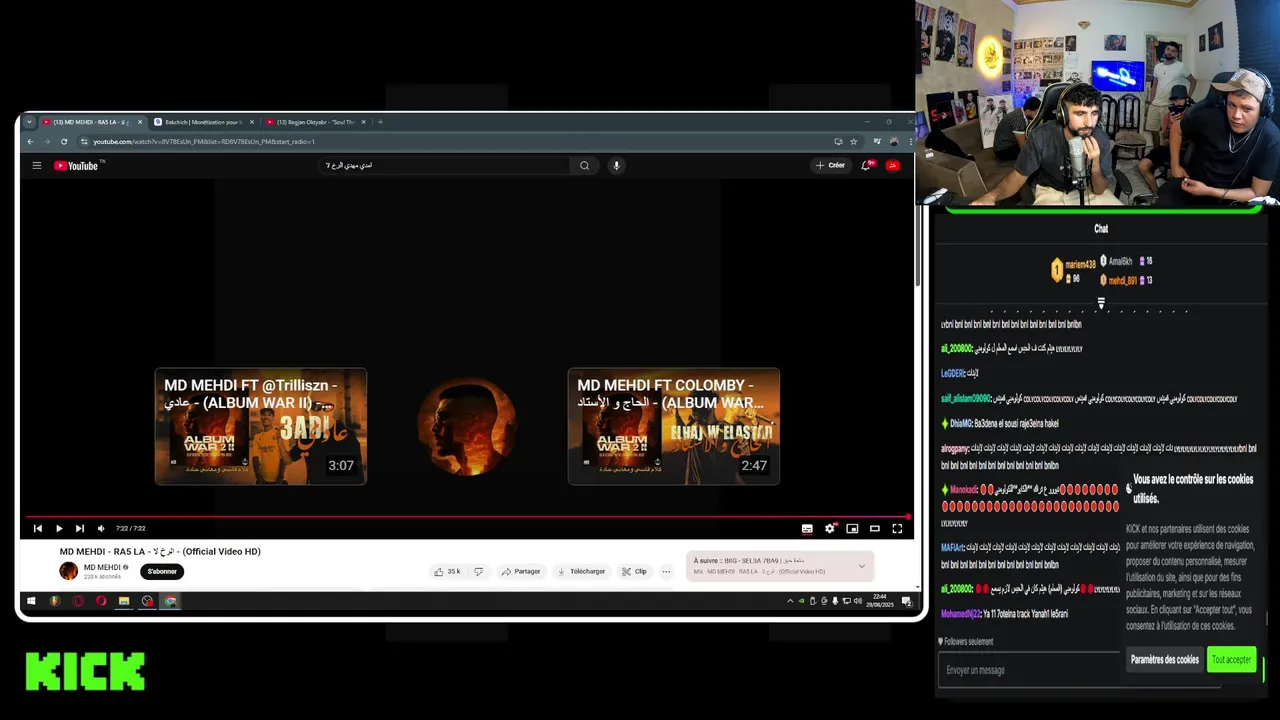This screenshot has width=1280, height=720.
Task: Open Chrome from the taskbar
Action: click(171, 601)
